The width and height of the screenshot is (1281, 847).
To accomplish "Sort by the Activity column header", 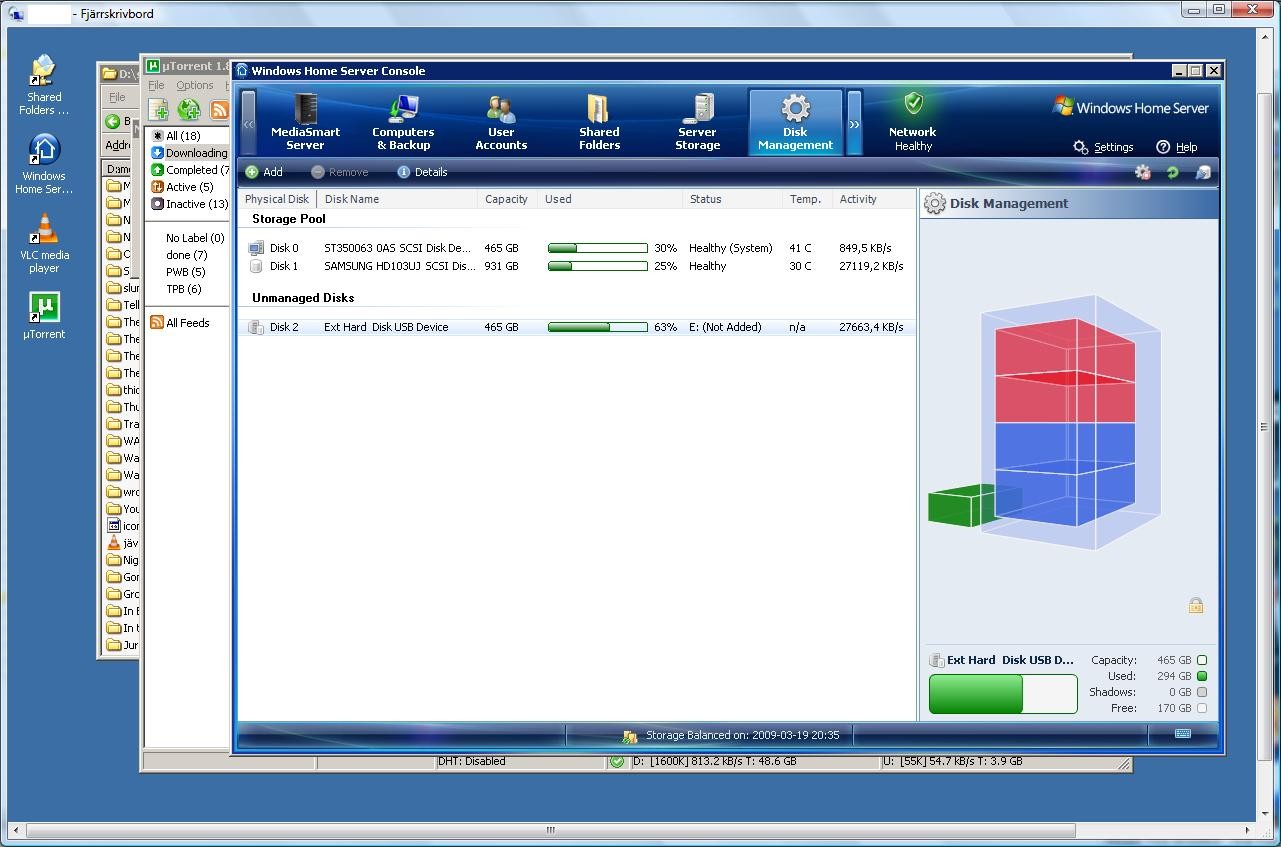I will point(872,199).
